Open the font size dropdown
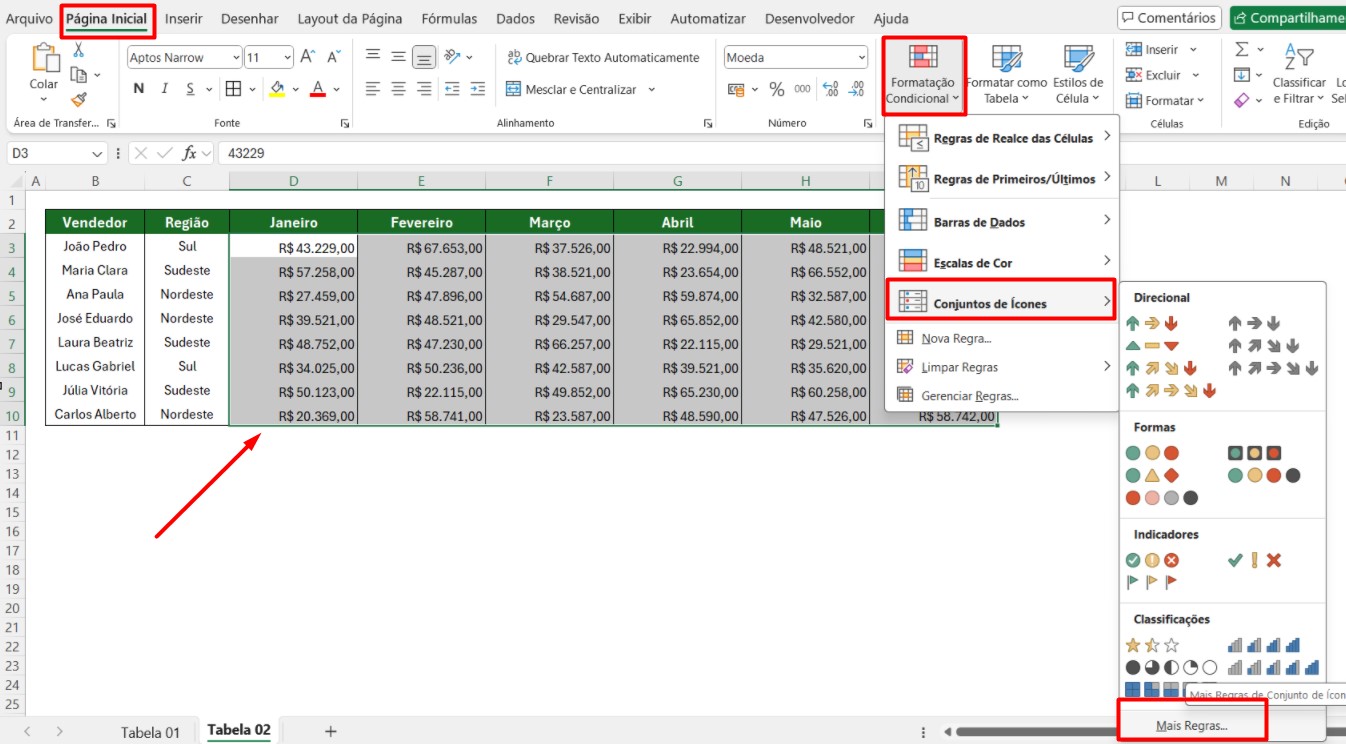The width and height of the screenshot is (1346, 744). pos(288,58)
